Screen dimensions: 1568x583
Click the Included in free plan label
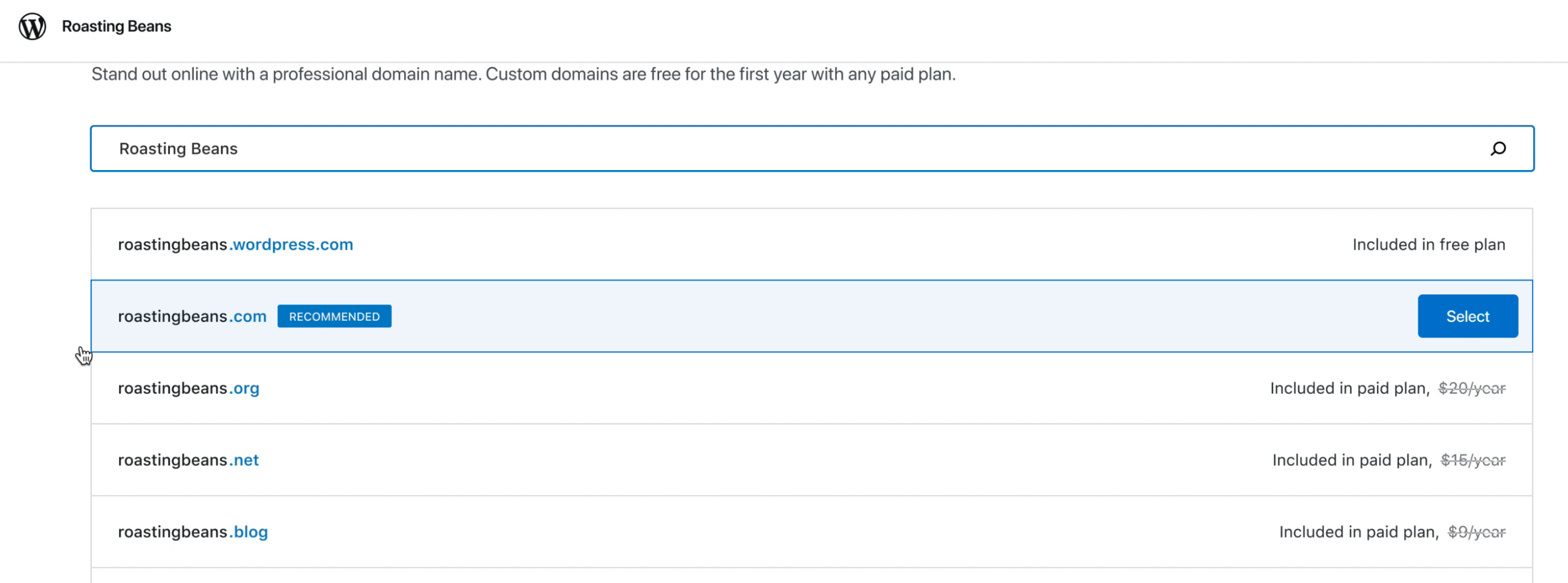pos(1428,244)
